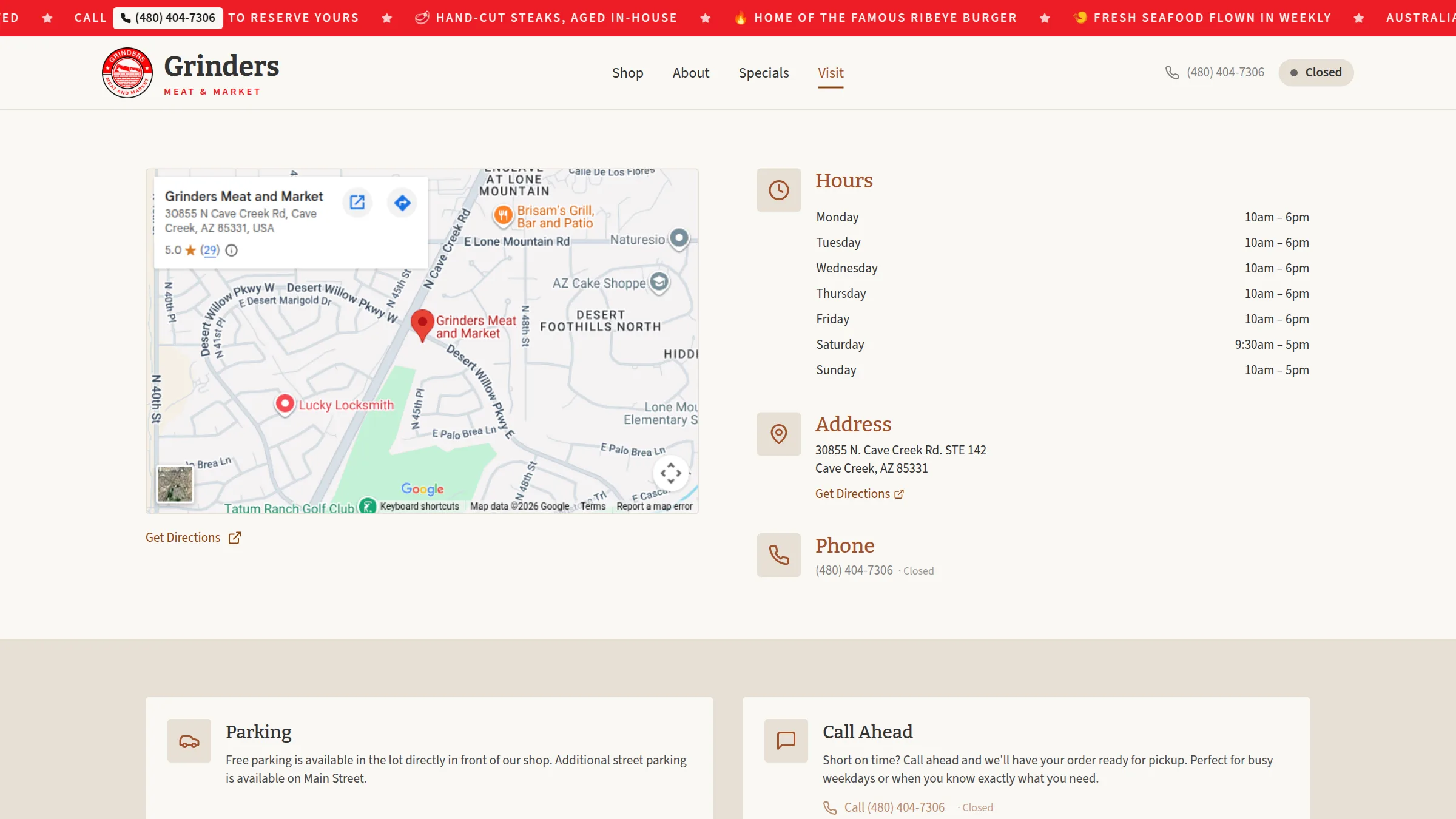Viewport: 1456px width, 819px height.
Task: Click the Grinders round logo
Action: click(127, 73)
